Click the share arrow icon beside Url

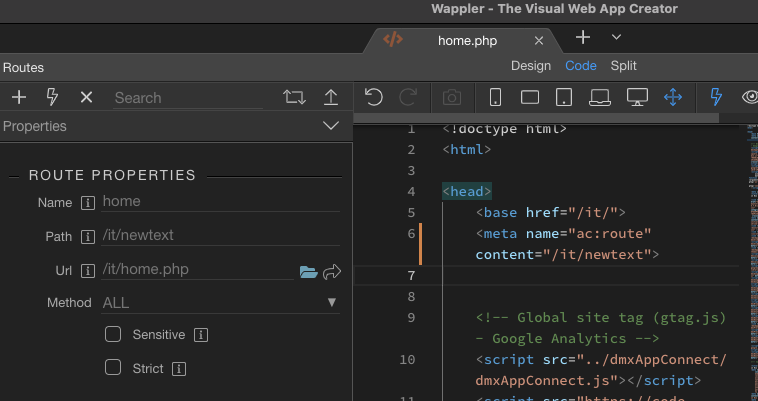[x=332, y=272]
